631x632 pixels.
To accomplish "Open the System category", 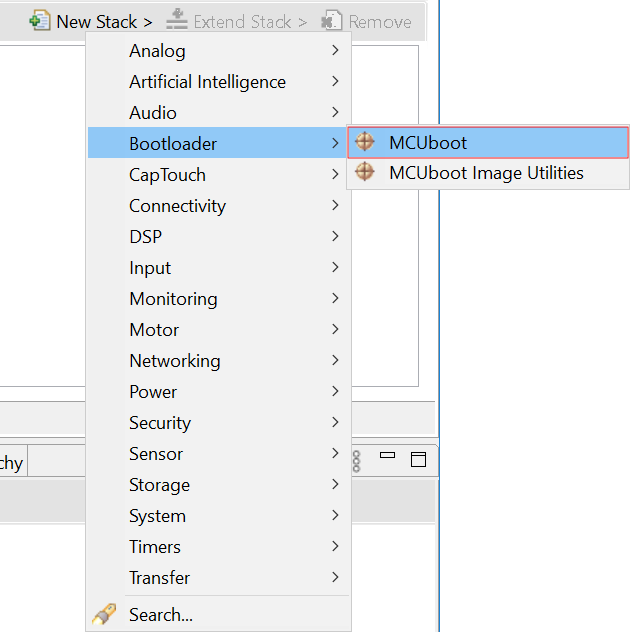I will (x=218, y=516).
